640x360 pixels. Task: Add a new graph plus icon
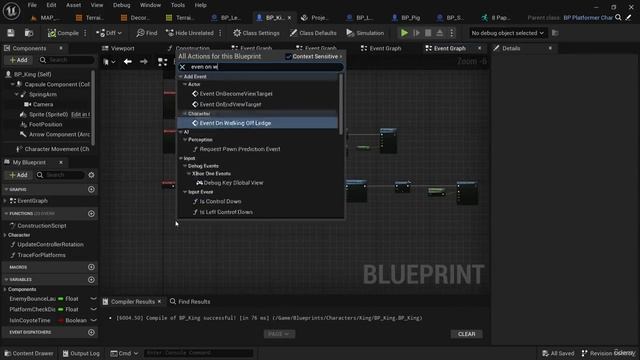pyautogui.click(x=91, y=189)
